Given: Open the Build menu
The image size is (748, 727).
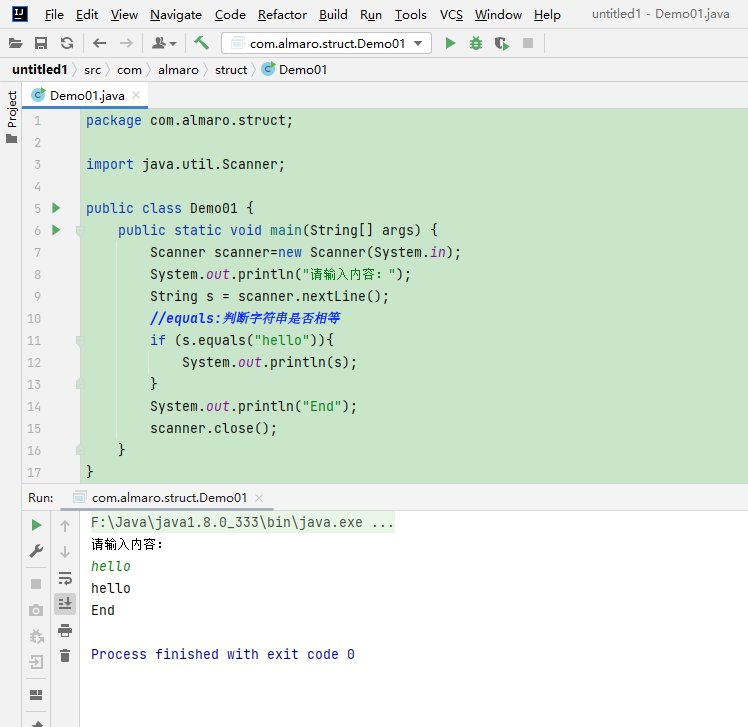Looking at the screenshot, I should [333, 15].
